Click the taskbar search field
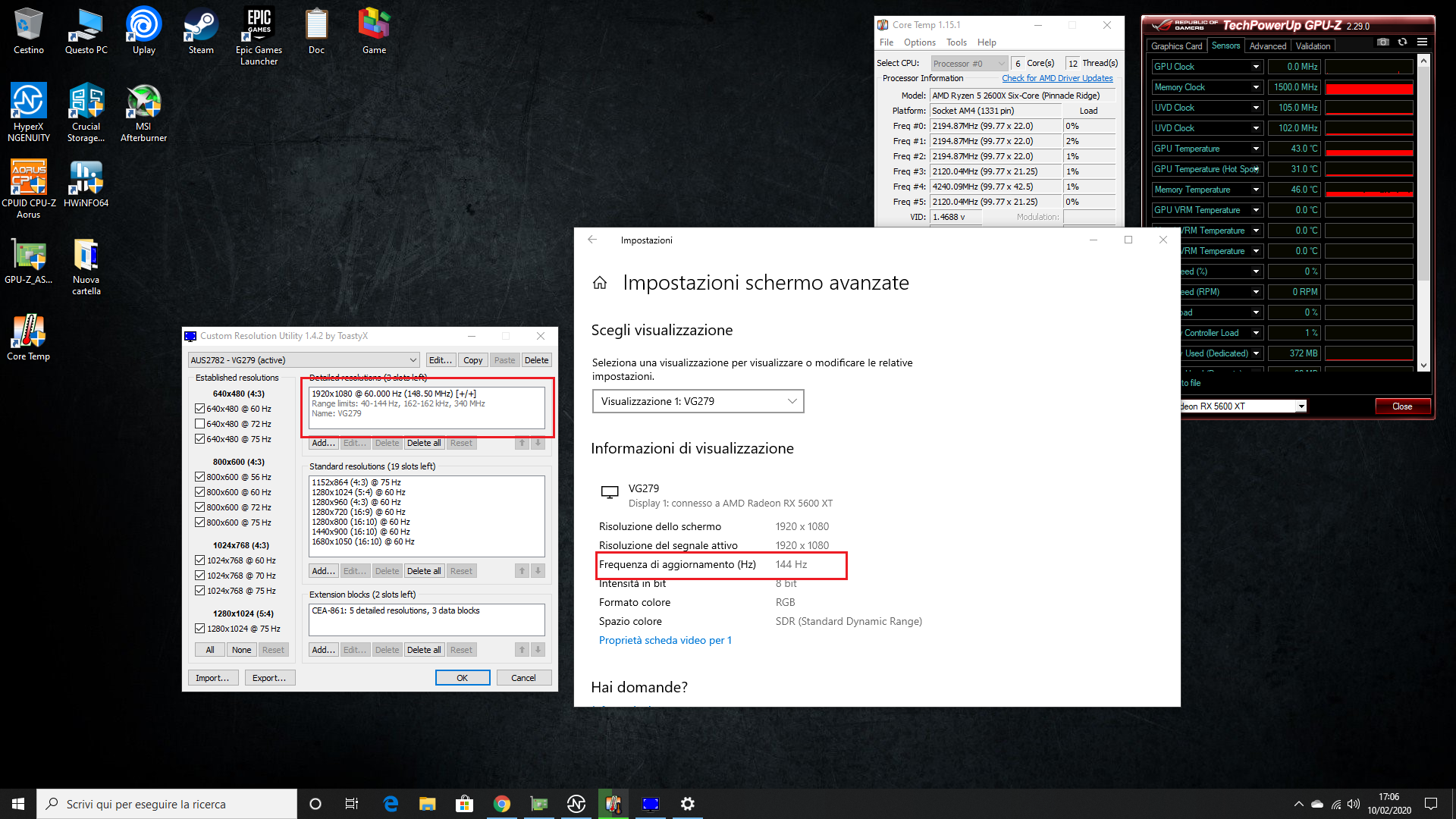Screen dimensions: 1456x819 167,804
